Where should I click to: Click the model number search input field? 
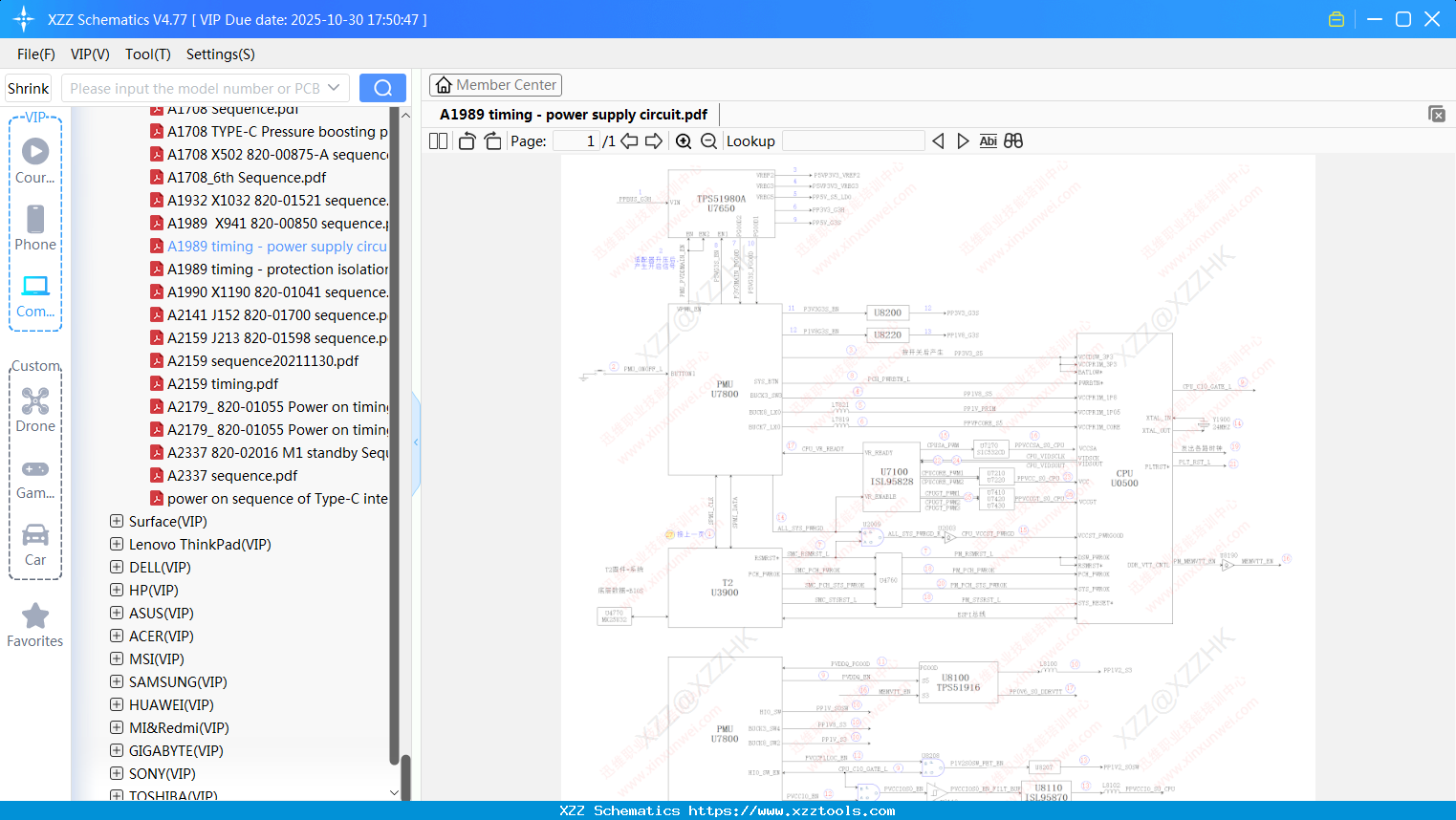[x=194, y=88]
